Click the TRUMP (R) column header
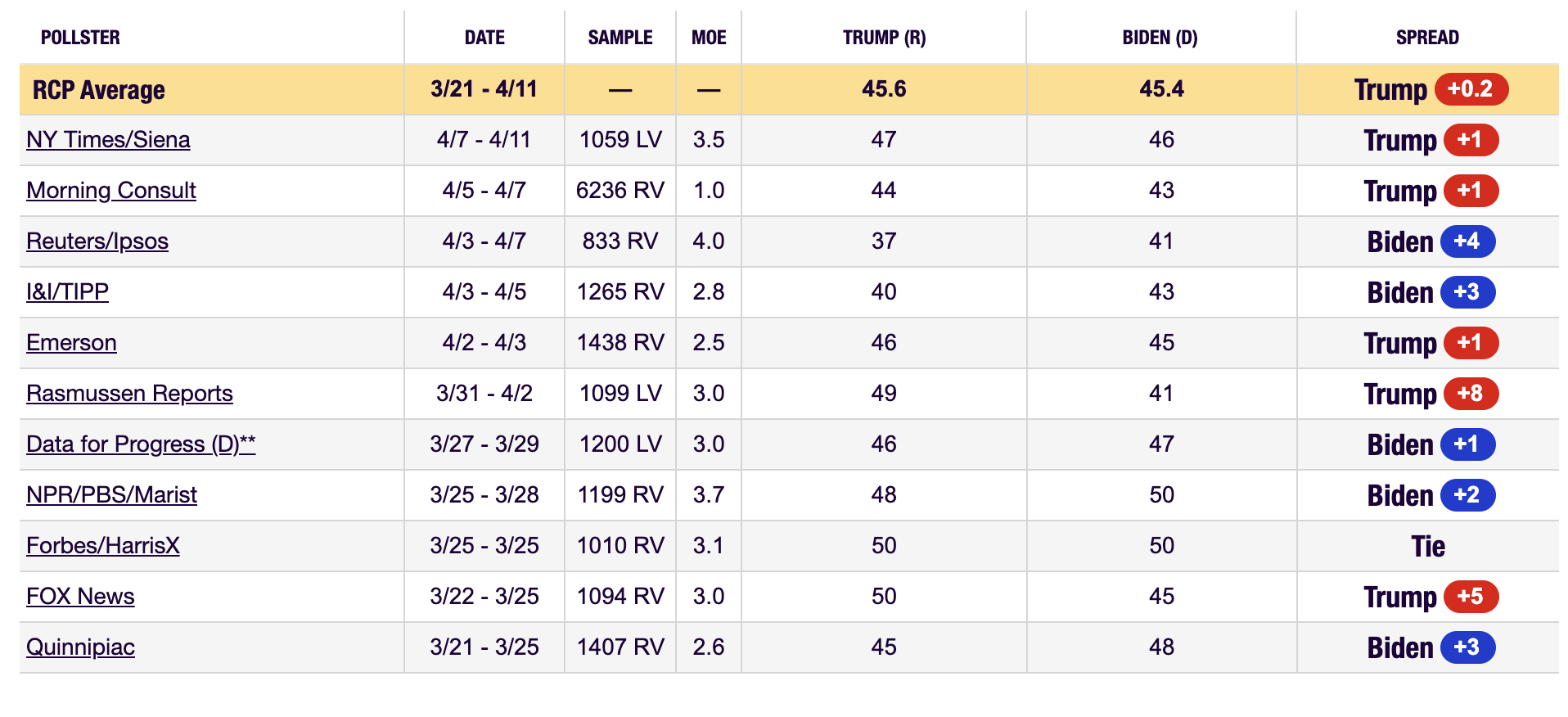The image size is (1568, 717). [884, 38]
